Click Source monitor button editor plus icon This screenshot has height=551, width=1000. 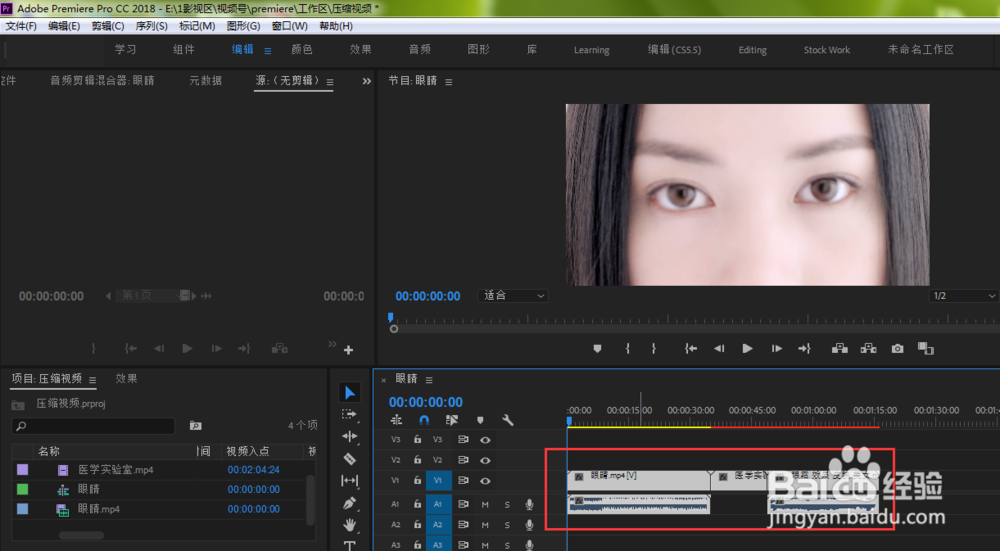[x=348, y=350]
